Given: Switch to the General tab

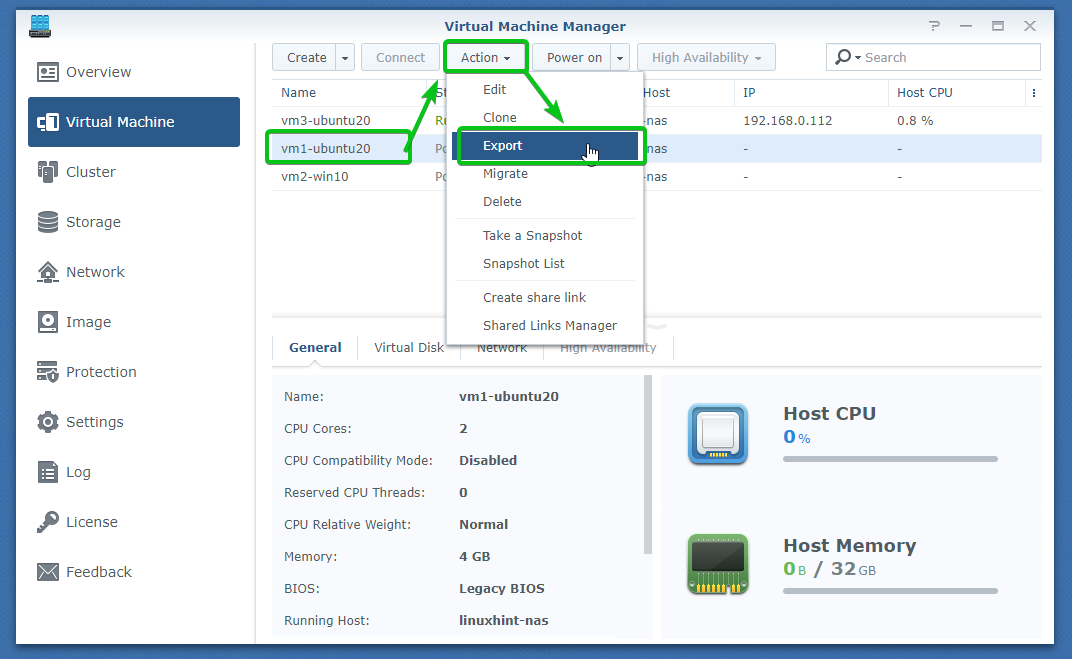Looking at the screenshot, I should click(x=315, y=347).
